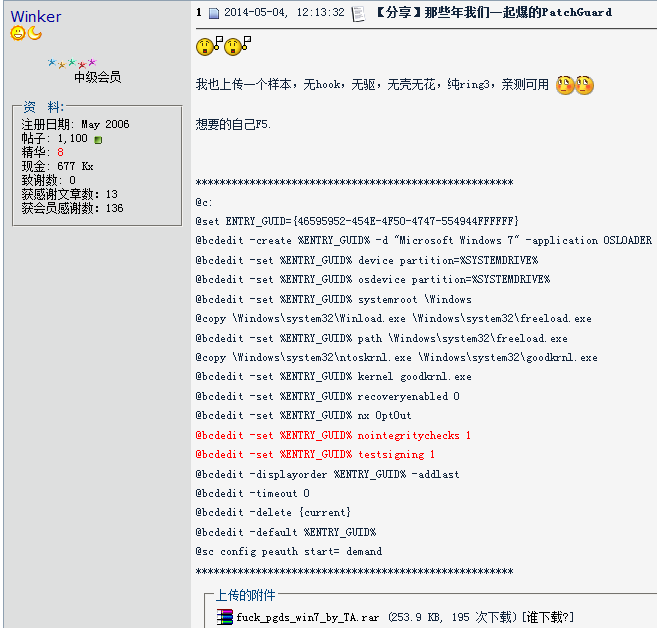Screen dimensions: 657x628
Task: Click the bcdedit -timeout 0 line
Action: (253, 494)
